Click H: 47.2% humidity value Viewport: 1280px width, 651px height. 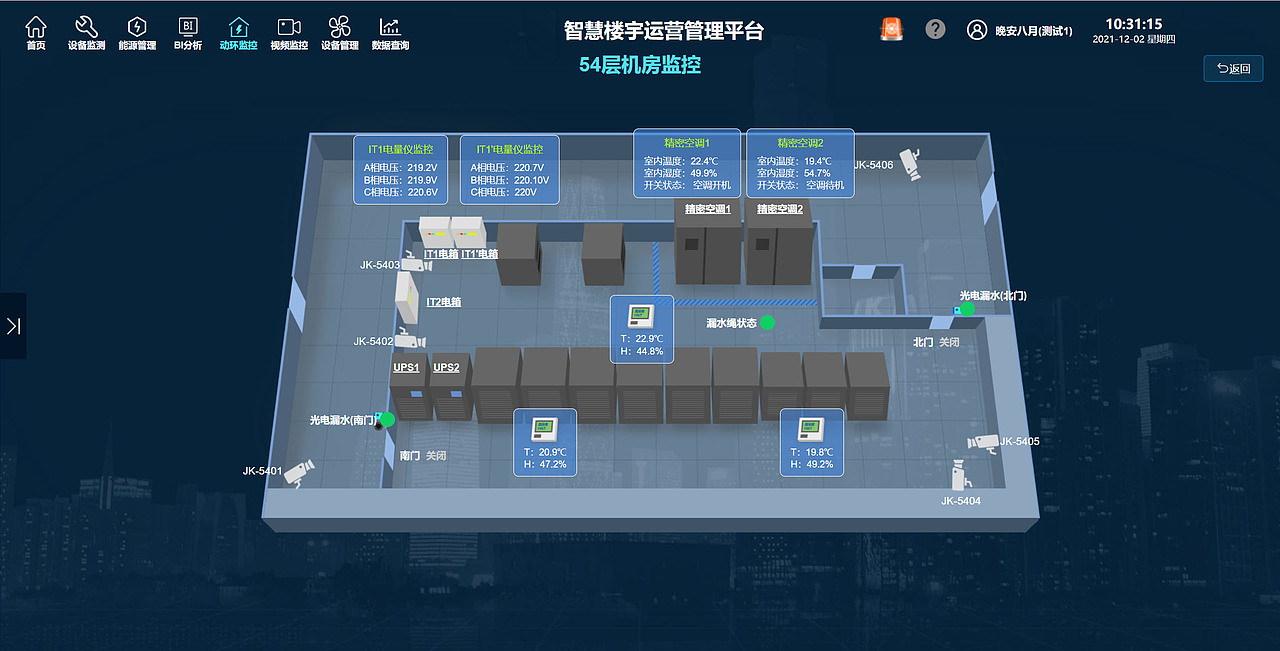[545, 464]
